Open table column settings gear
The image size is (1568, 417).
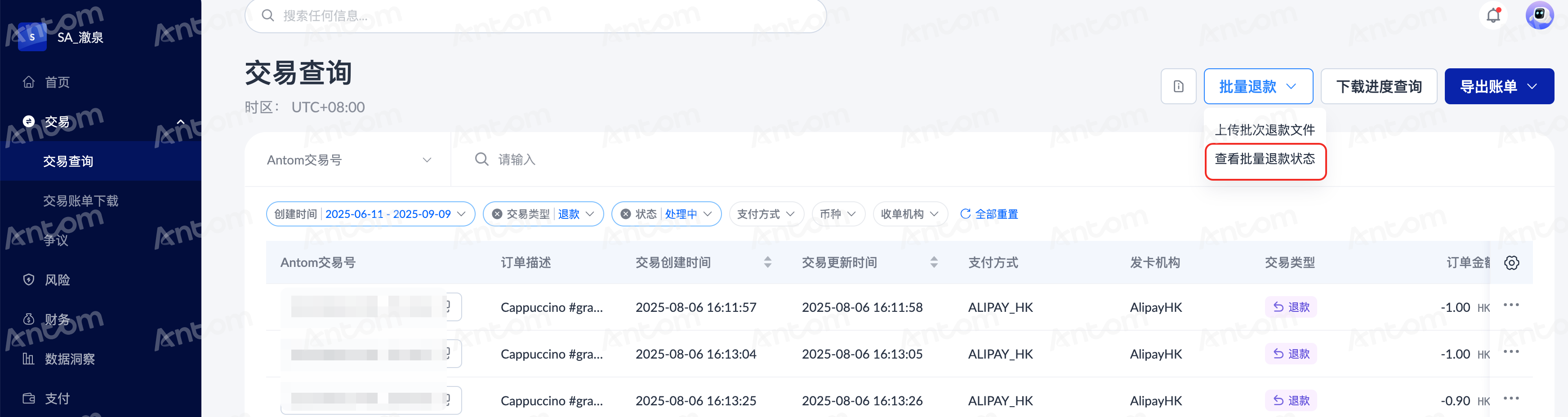1511,262
